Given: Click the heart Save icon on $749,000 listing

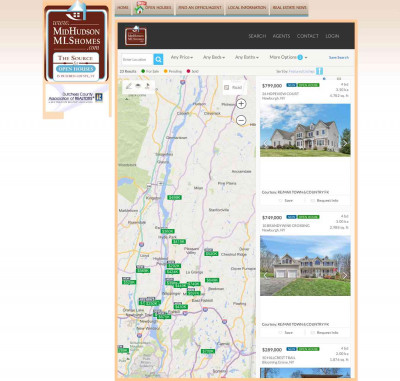Looking at the screenshot, I should pos(280,332).
